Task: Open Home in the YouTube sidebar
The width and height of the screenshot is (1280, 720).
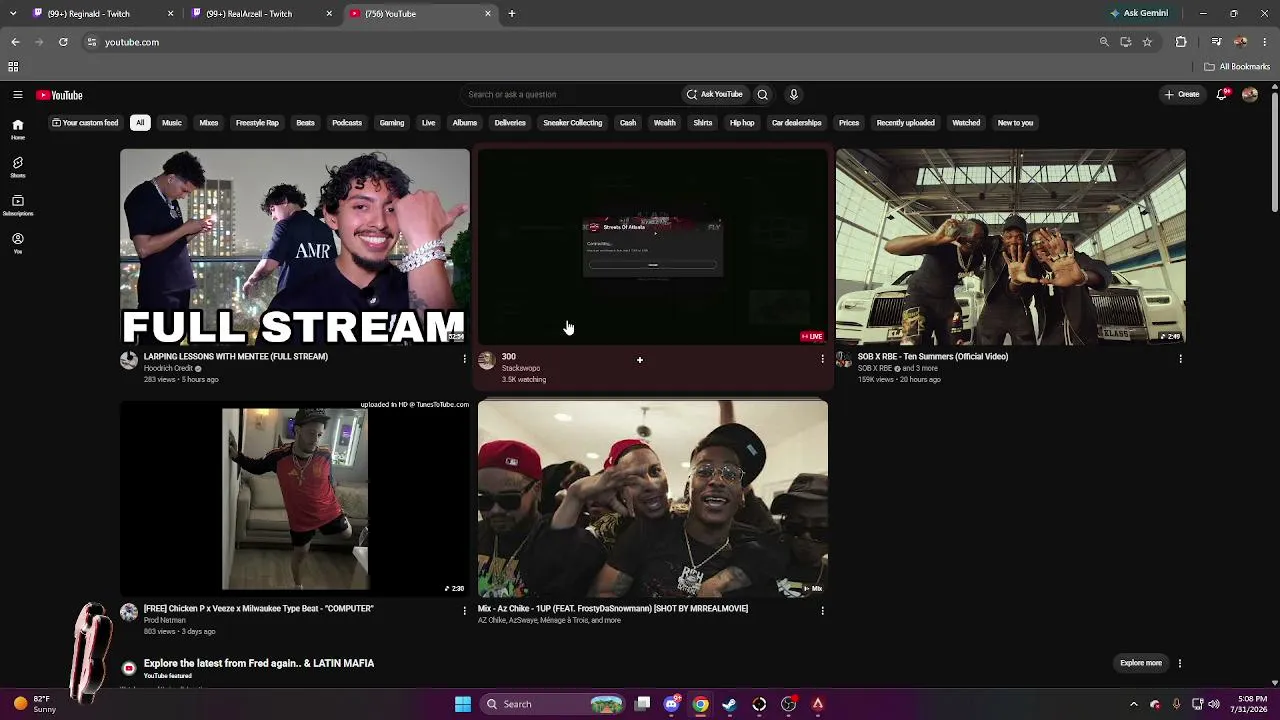Action: click(x=18, y=129)
